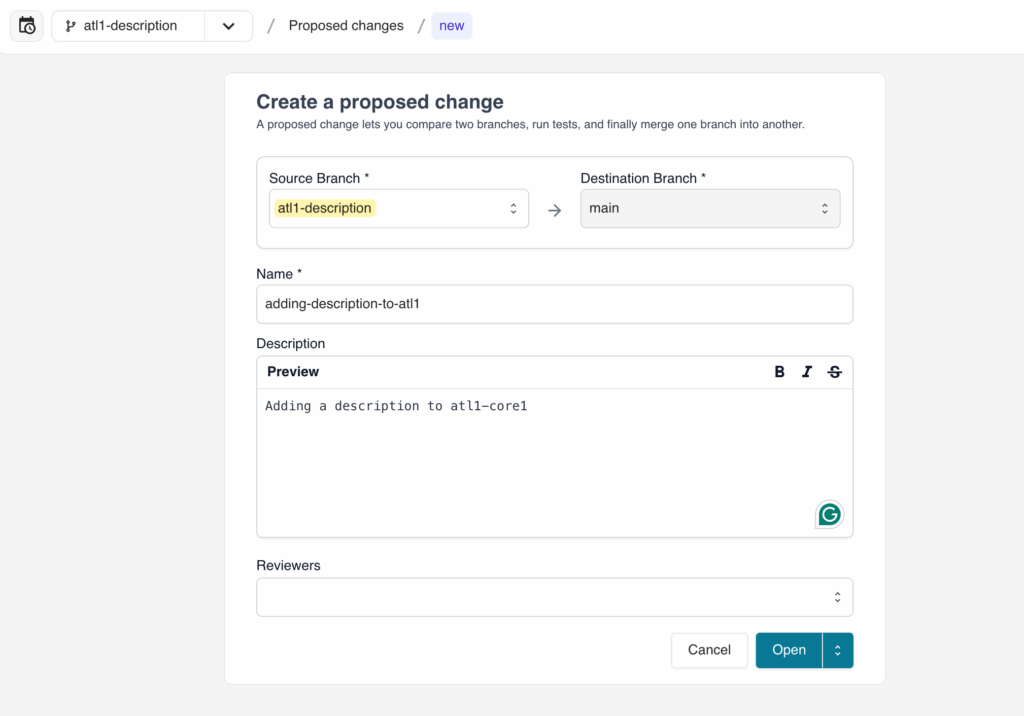
Task: Click the new badge in the breadcrumb
Action: click(x=452, y=25)
